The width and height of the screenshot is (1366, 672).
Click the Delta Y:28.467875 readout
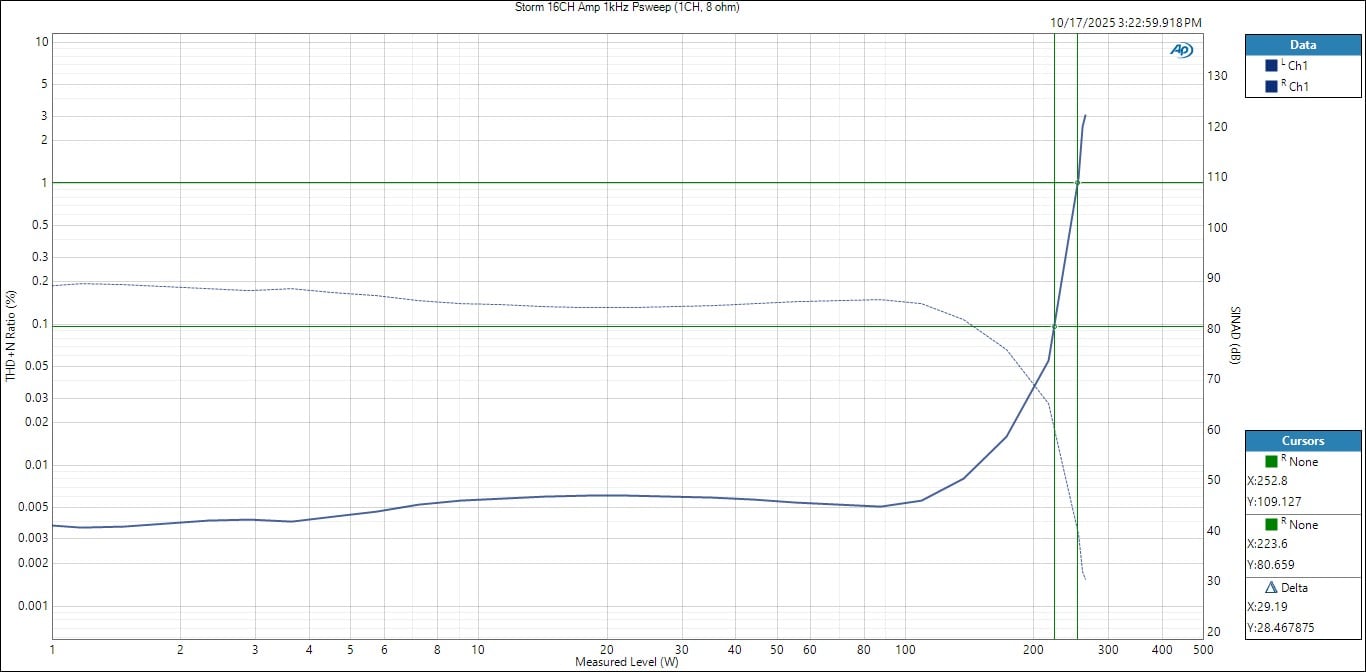(1283, 627)
